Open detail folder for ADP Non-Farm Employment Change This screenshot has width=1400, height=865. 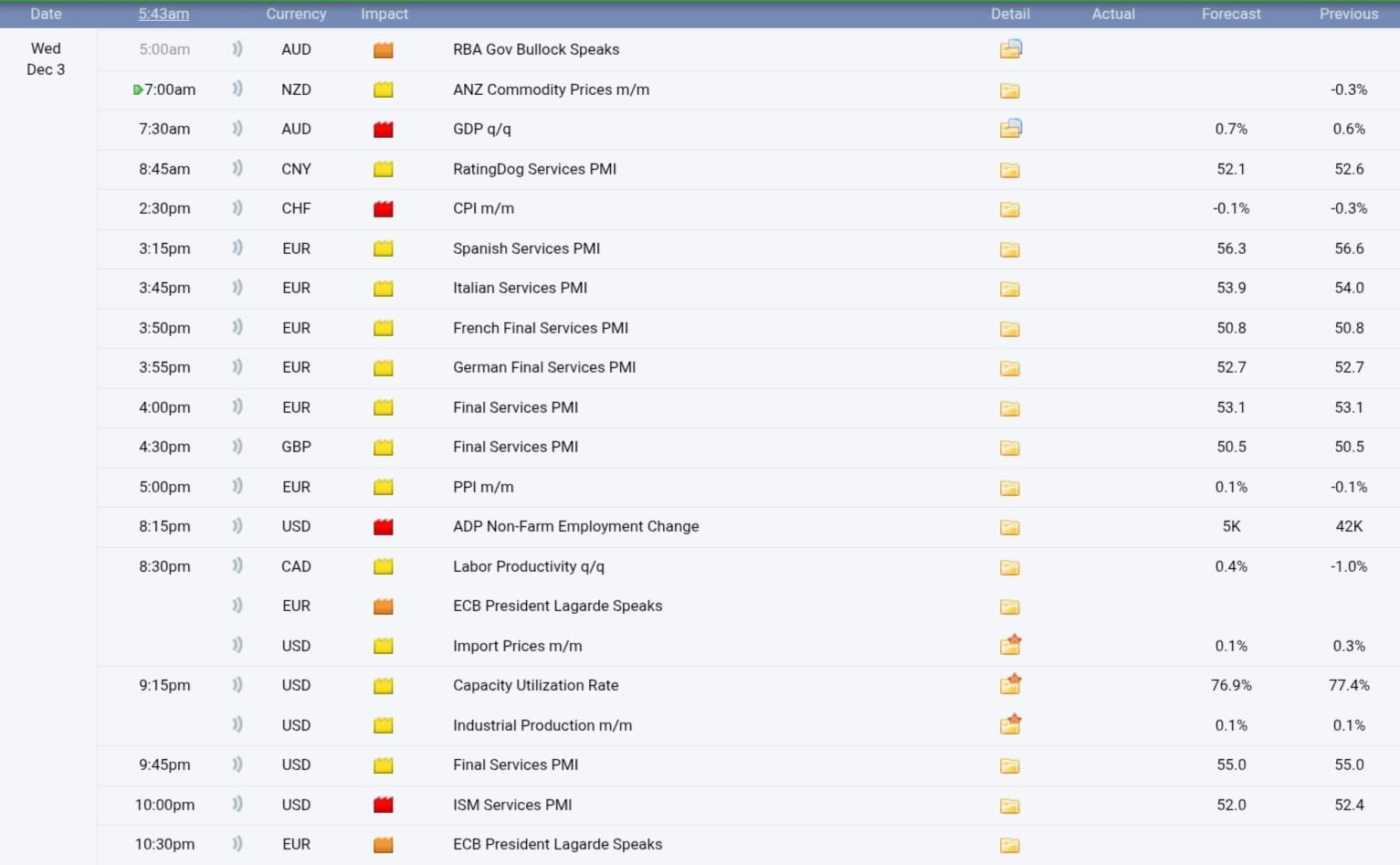tap(1009, 527)
